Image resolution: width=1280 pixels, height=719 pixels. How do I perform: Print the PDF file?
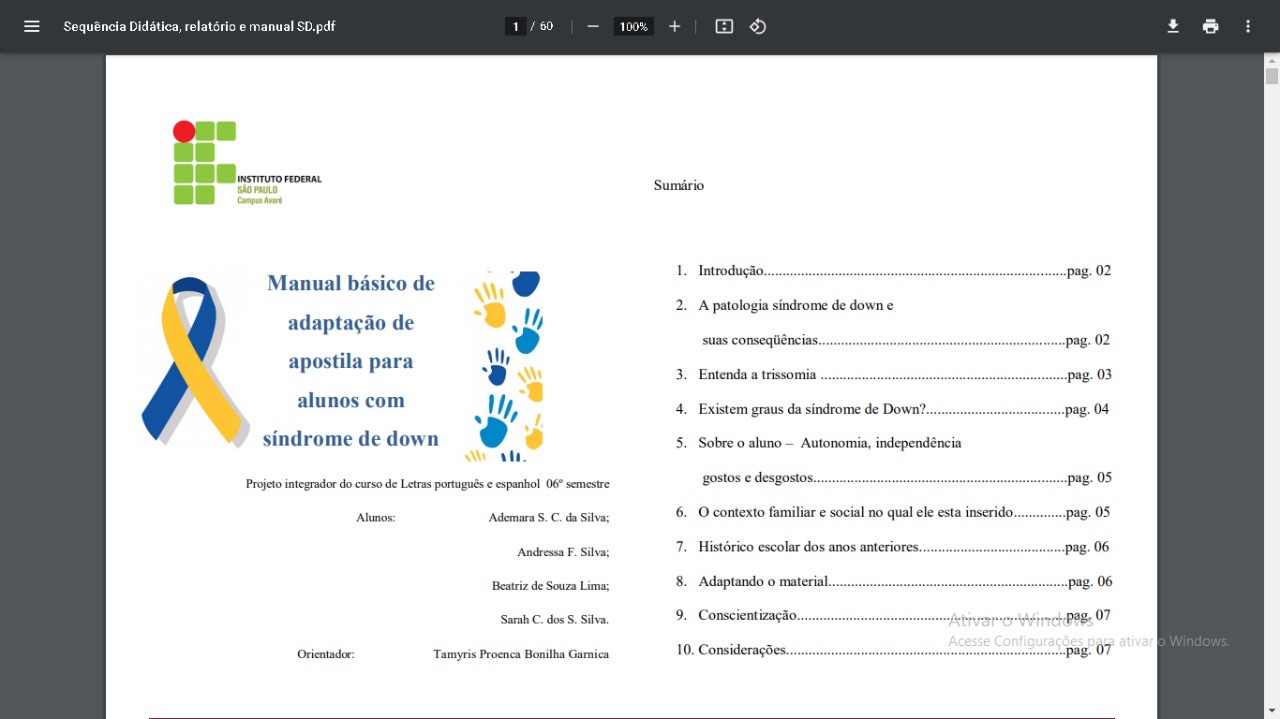[x=1210, y=26]
